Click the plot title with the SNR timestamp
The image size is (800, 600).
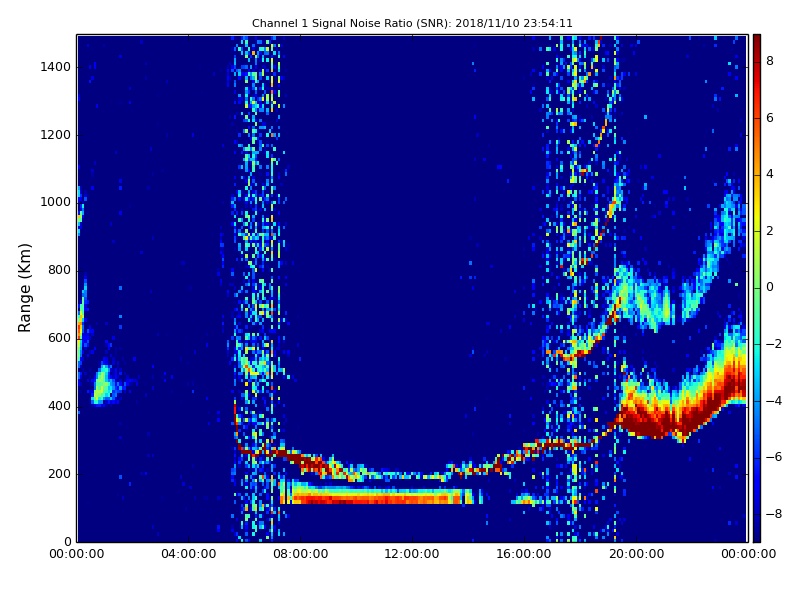point(412,23)
